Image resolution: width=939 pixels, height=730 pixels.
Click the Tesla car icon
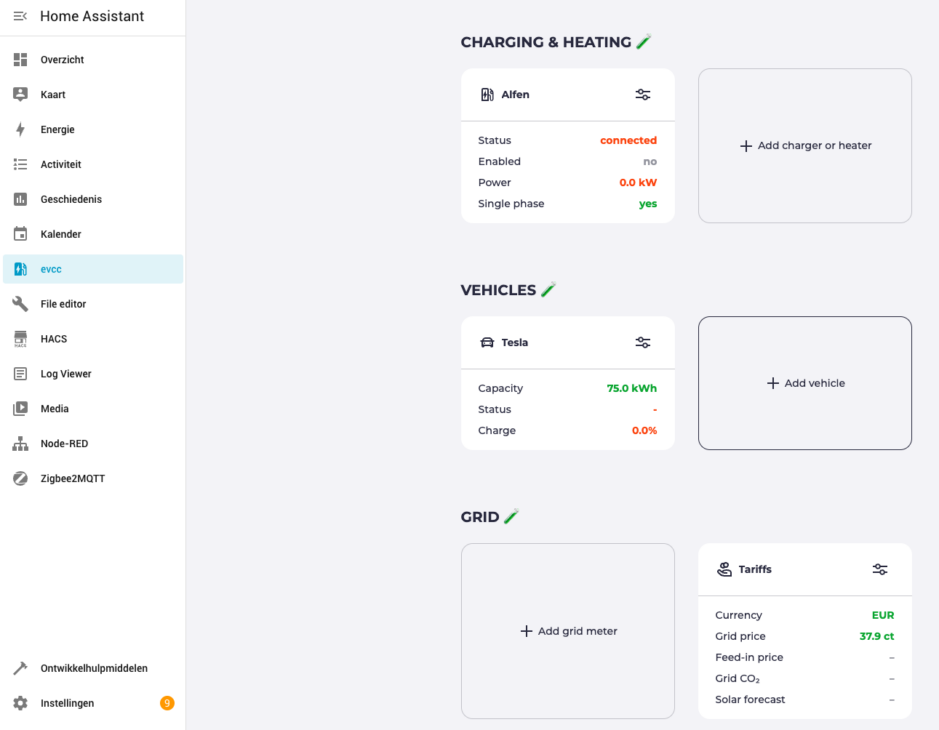(487, 343)
